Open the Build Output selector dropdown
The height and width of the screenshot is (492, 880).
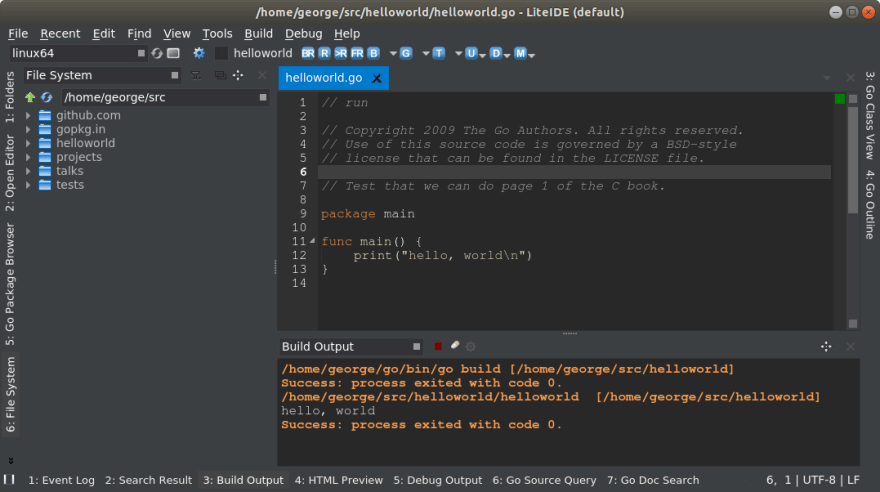click(416, 347)
